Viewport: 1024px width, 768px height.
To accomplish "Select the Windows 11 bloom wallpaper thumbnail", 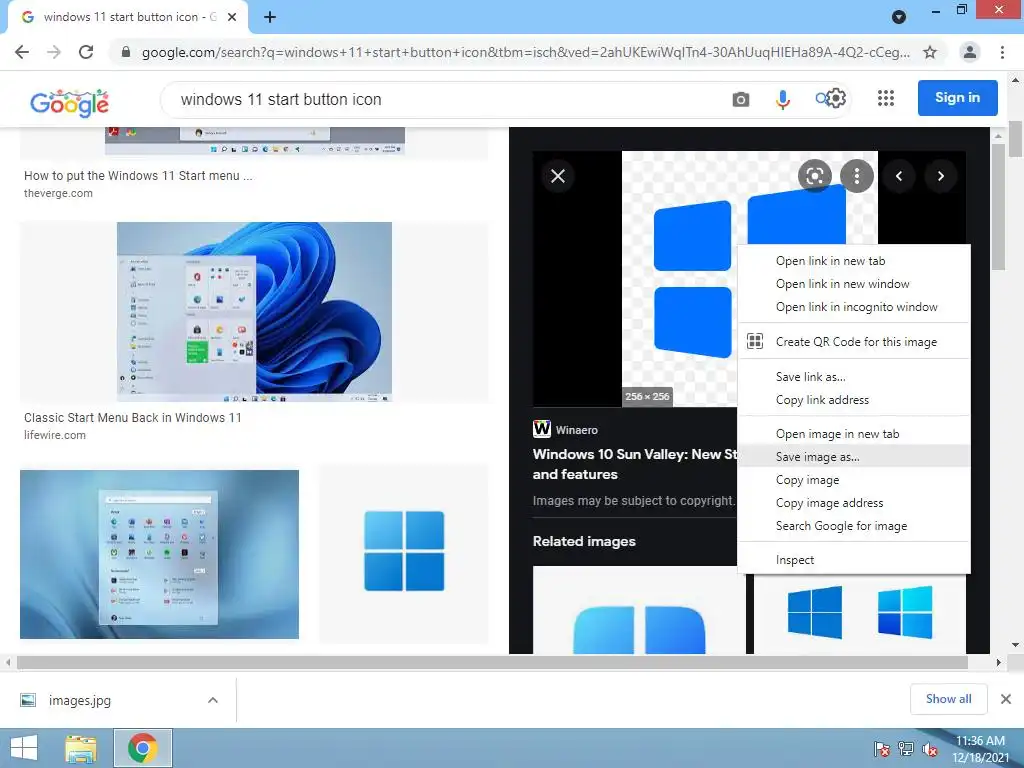I will coord(254,312).
